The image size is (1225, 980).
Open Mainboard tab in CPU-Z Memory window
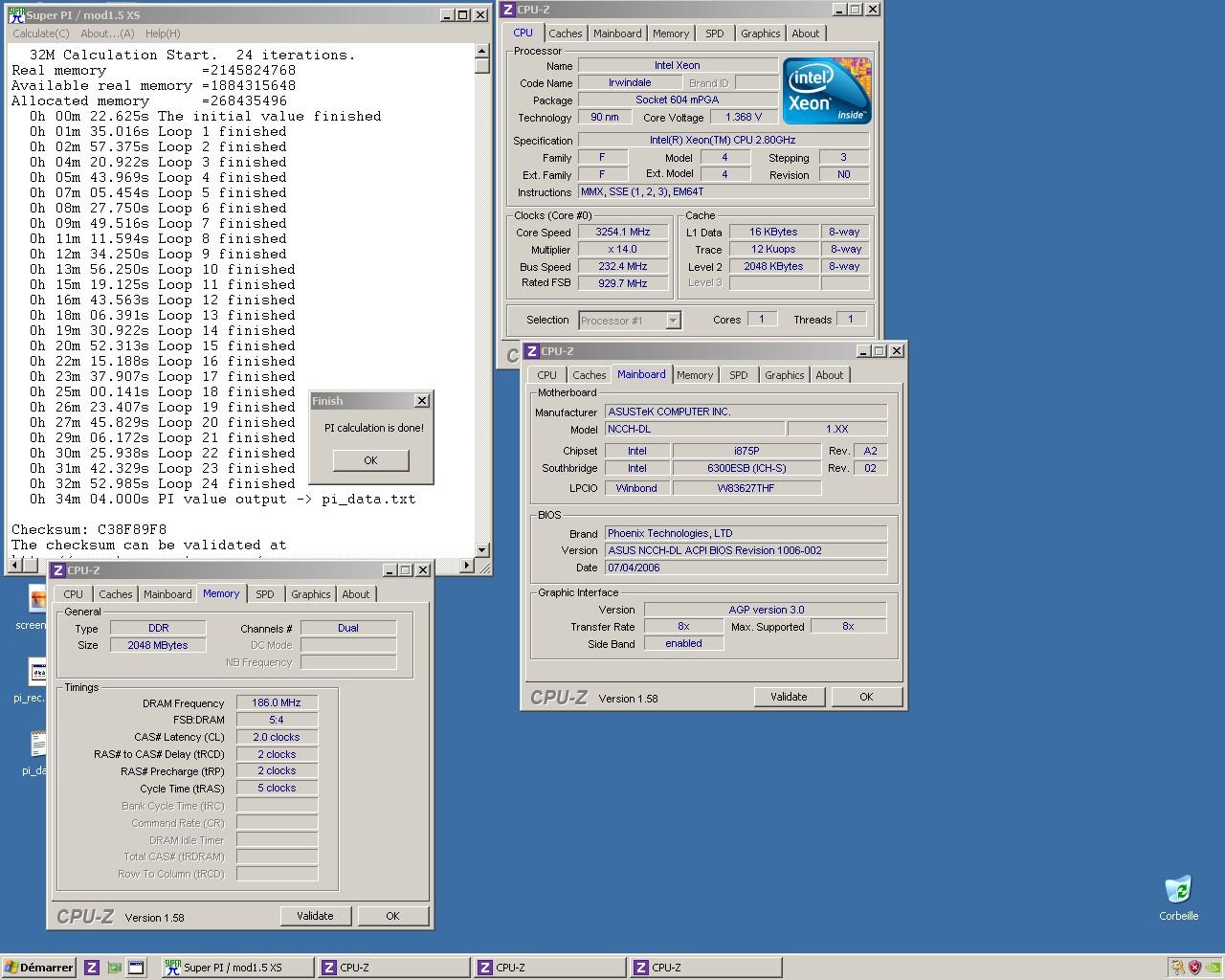pyautogui.click(x=167, y=594)
